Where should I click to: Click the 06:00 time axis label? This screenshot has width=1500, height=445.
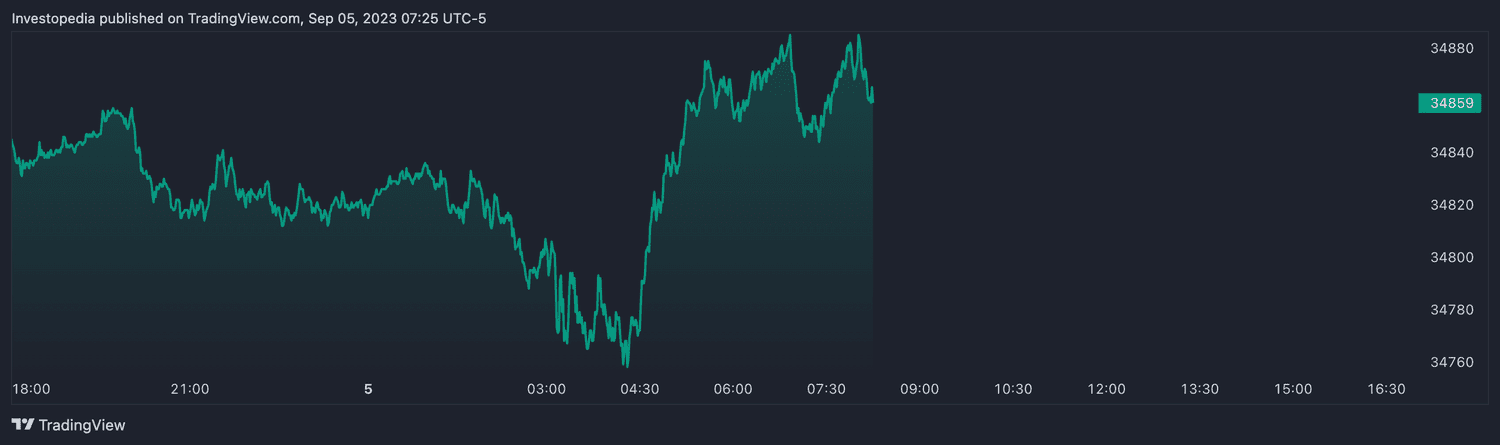click(733, 388)
